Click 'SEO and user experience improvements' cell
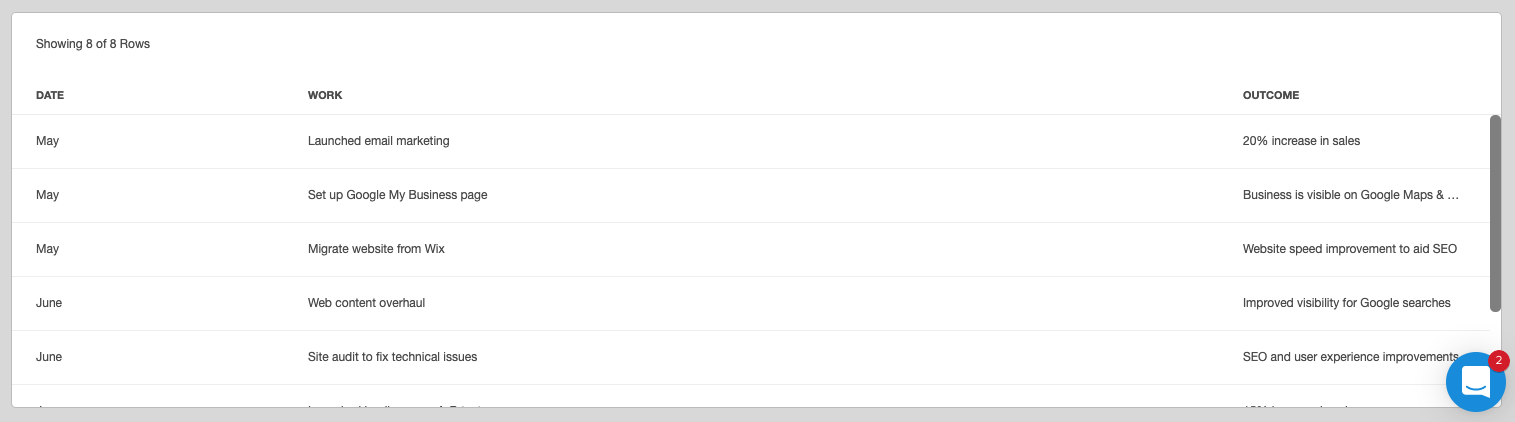1515x422 pixels. pos(1351,357)
